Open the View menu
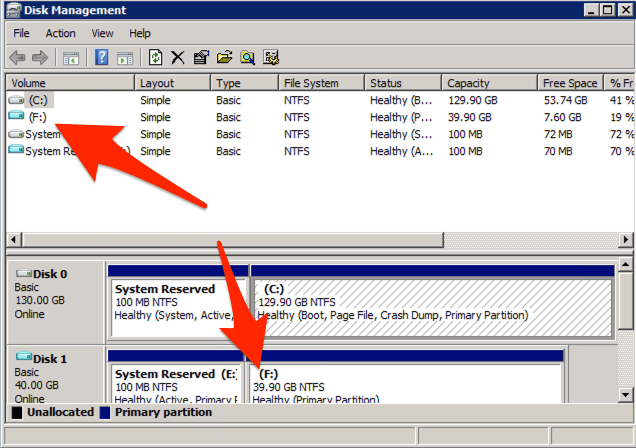 click(x=103, y=33)
